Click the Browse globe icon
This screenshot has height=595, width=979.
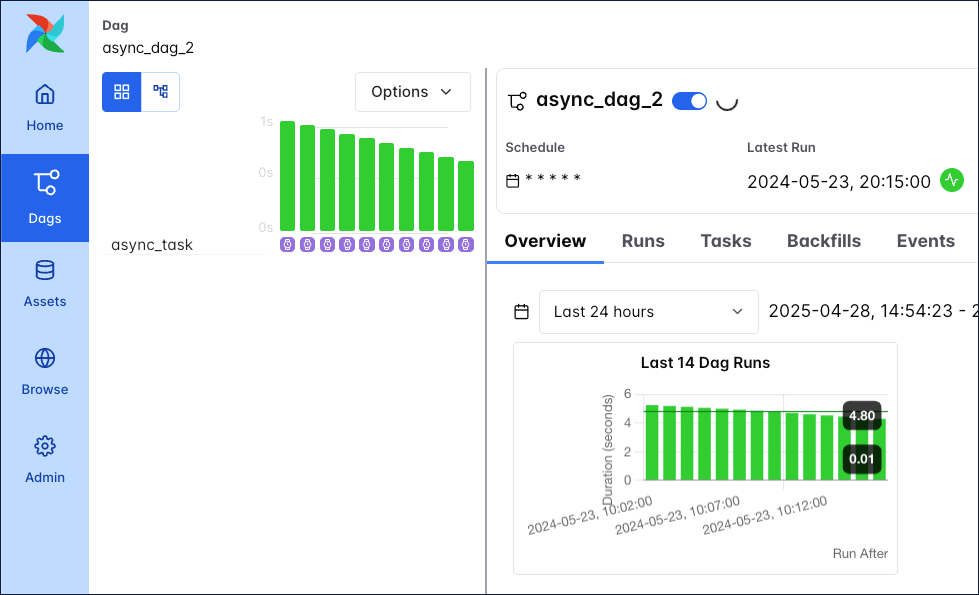44,357
